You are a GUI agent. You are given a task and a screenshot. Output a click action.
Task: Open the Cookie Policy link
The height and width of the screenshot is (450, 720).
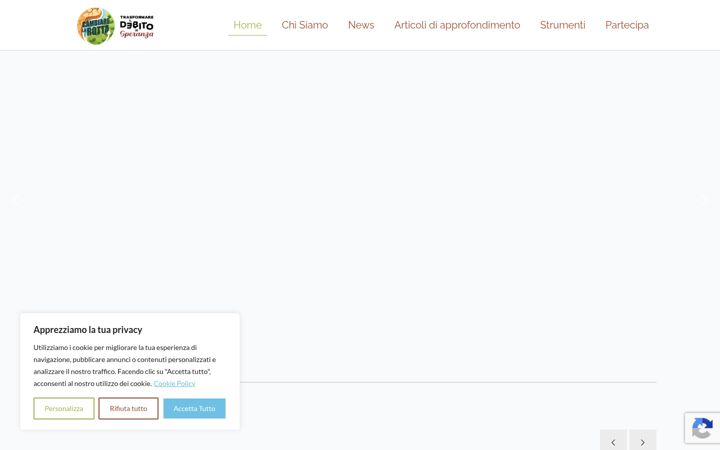(x=174, y=383)
